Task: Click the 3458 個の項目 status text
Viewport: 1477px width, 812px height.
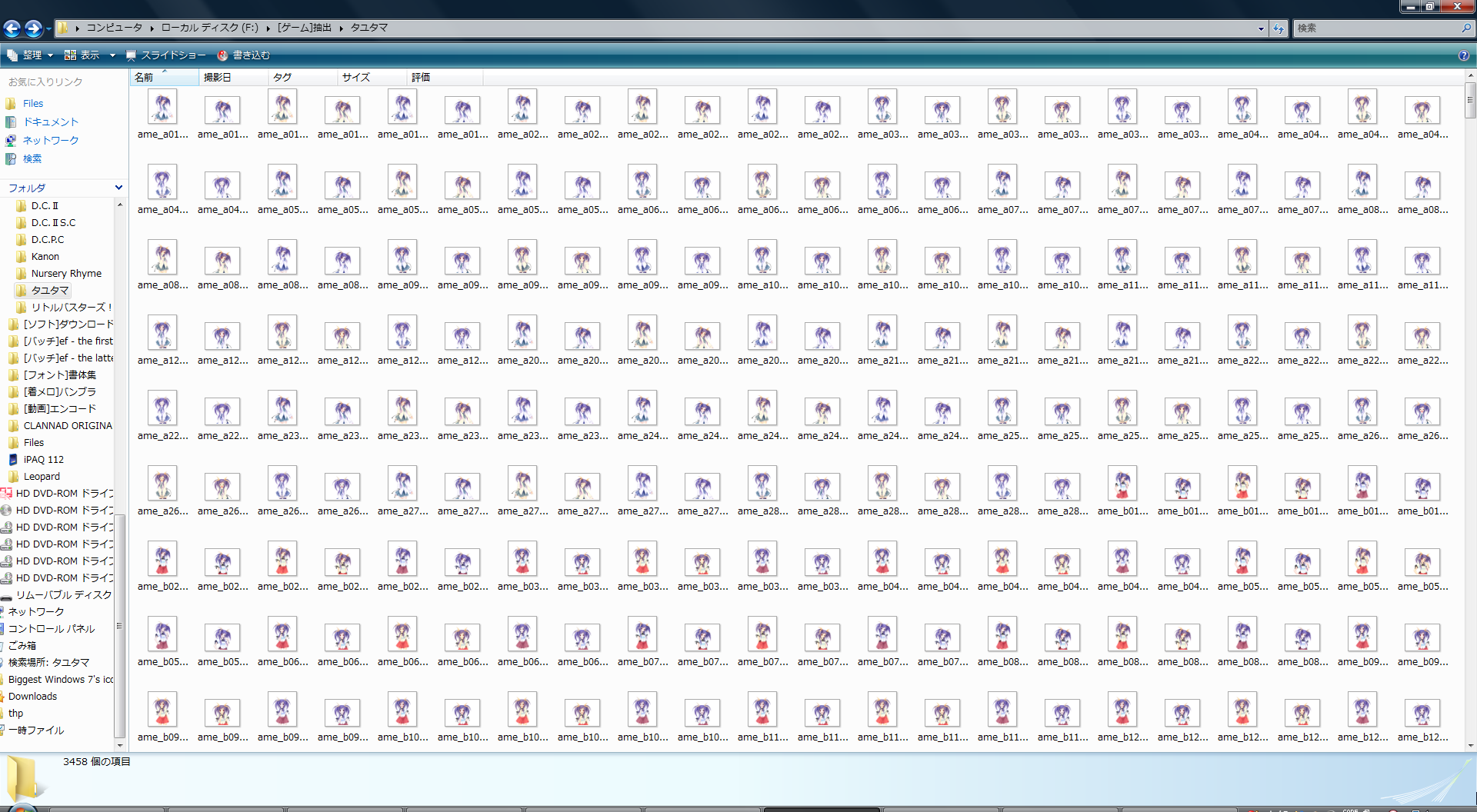Action: 97,762
